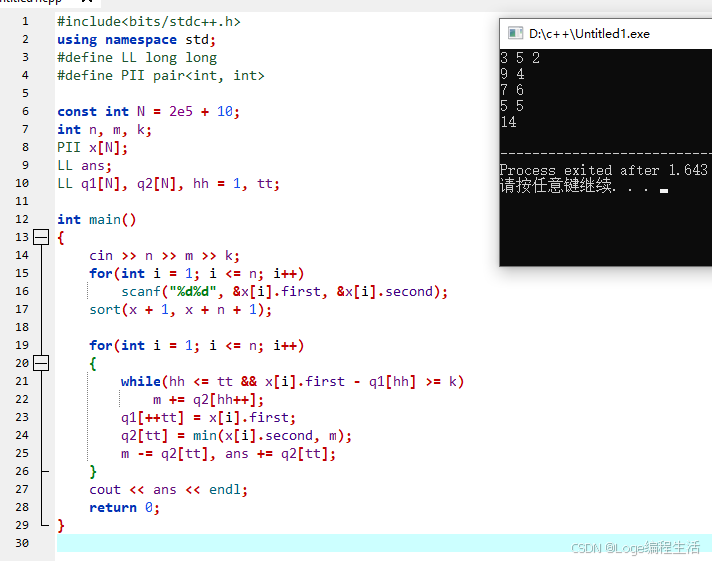Click the scanf("%d%d") statement on line 16

point(284,291)
